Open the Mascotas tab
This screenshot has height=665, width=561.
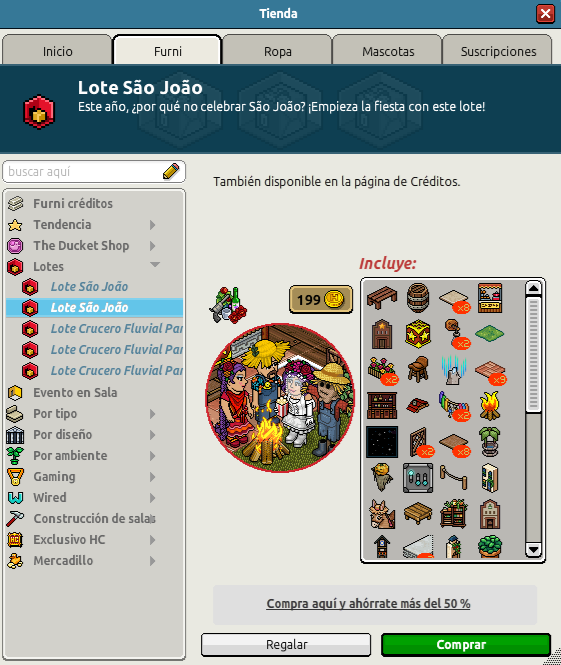pos(388,51)
